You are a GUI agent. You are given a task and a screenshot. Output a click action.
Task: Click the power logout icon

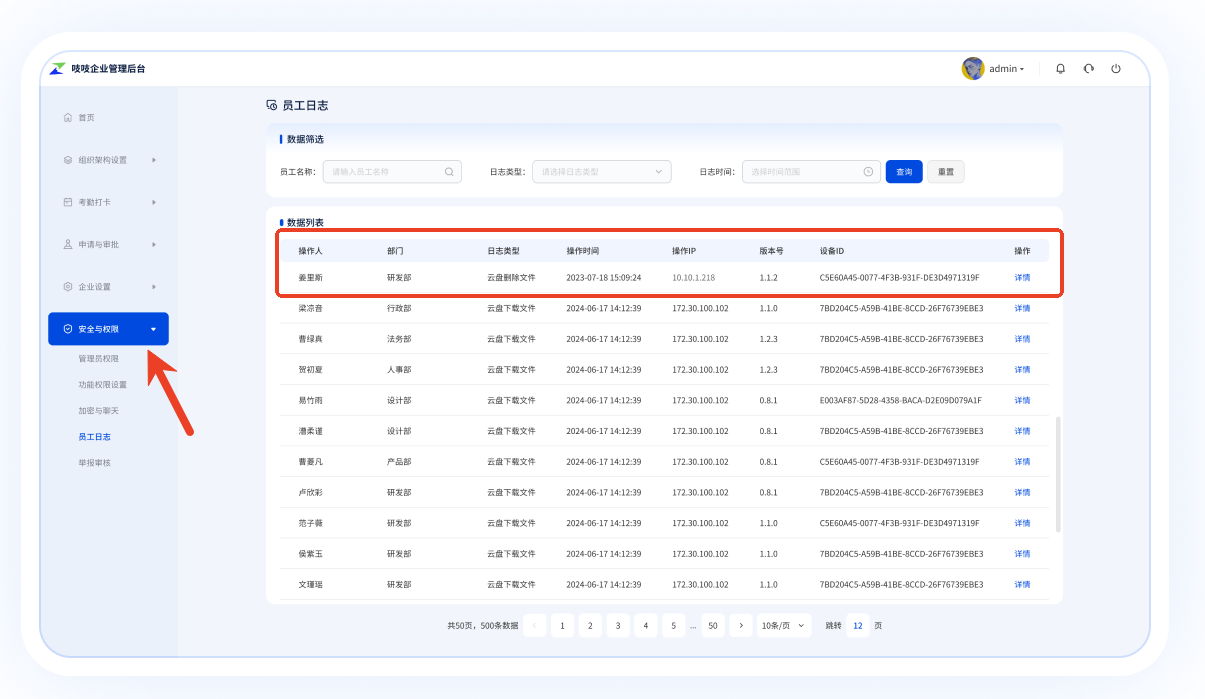pyautogui.click(x=1115, y=68)
